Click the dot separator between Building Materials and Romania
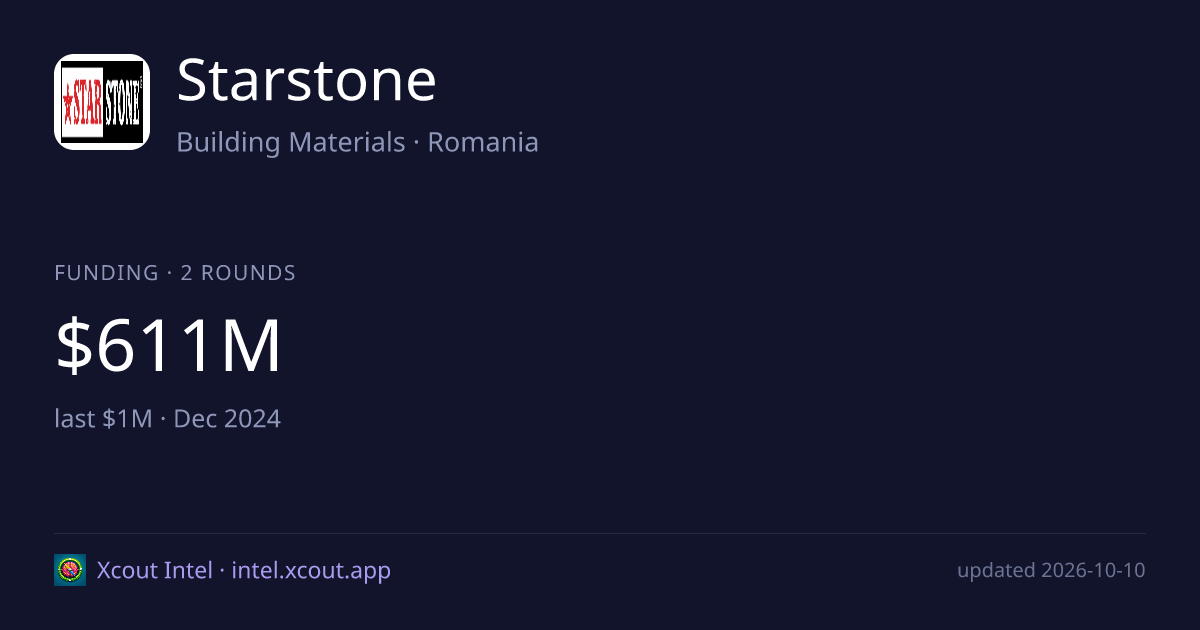The image size is (1200, 630). (x=416, y=143)
